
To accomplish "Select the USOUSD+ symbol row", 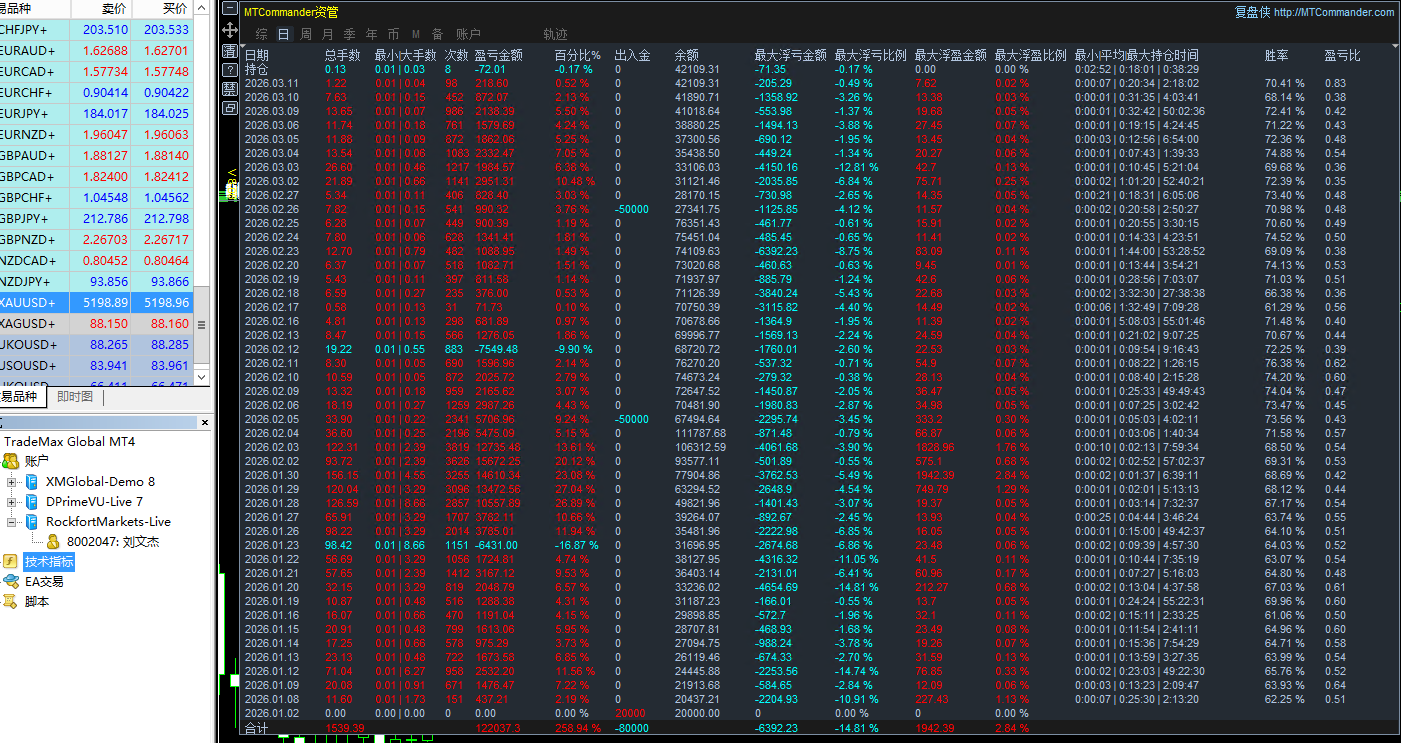I will (97, 366).
